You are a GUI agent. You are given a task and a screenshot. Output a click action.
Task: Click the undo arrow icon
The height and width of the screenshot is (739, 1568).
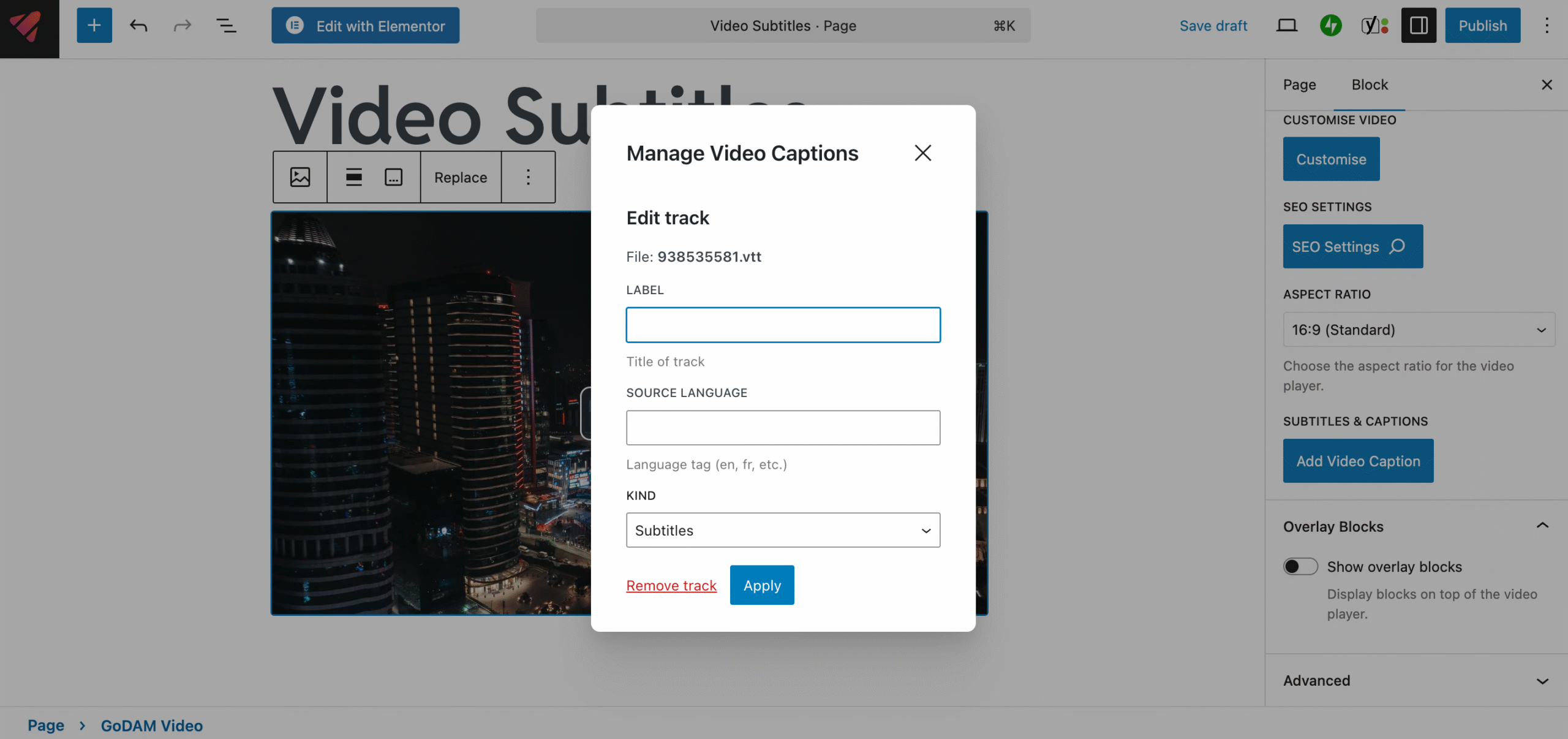[138, 25]
